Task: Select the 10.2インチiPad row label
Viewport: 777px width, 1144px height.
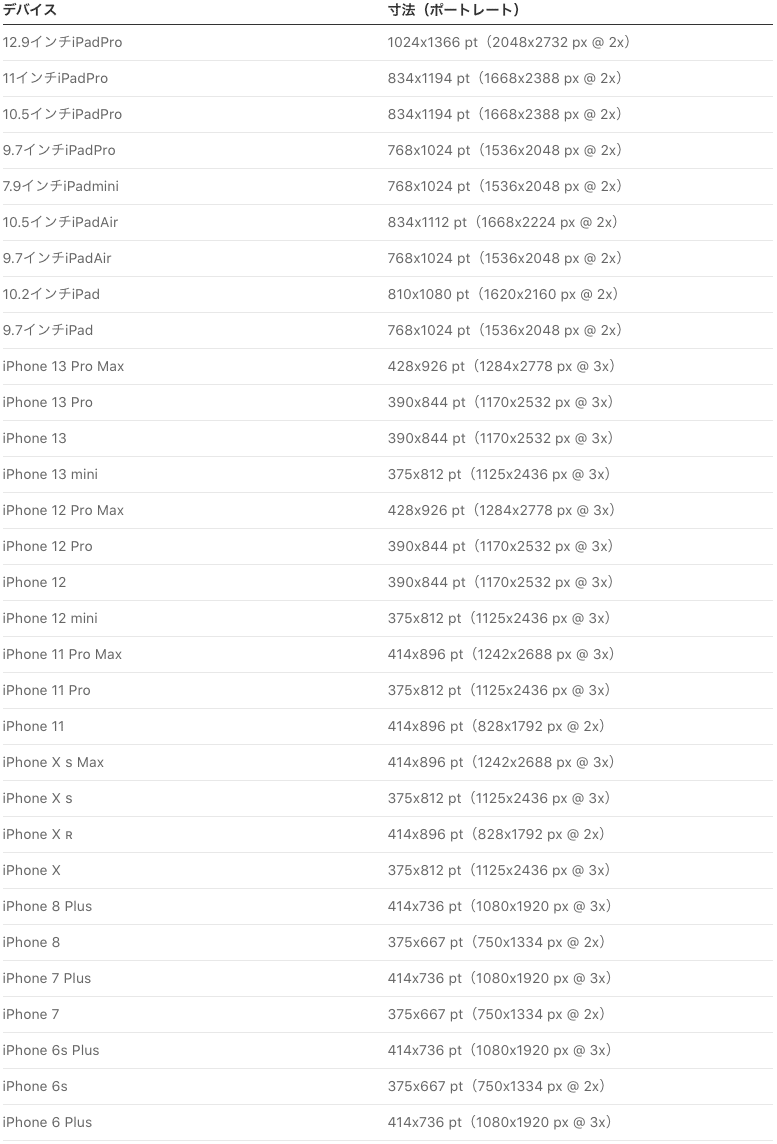Action: [51, 295]
